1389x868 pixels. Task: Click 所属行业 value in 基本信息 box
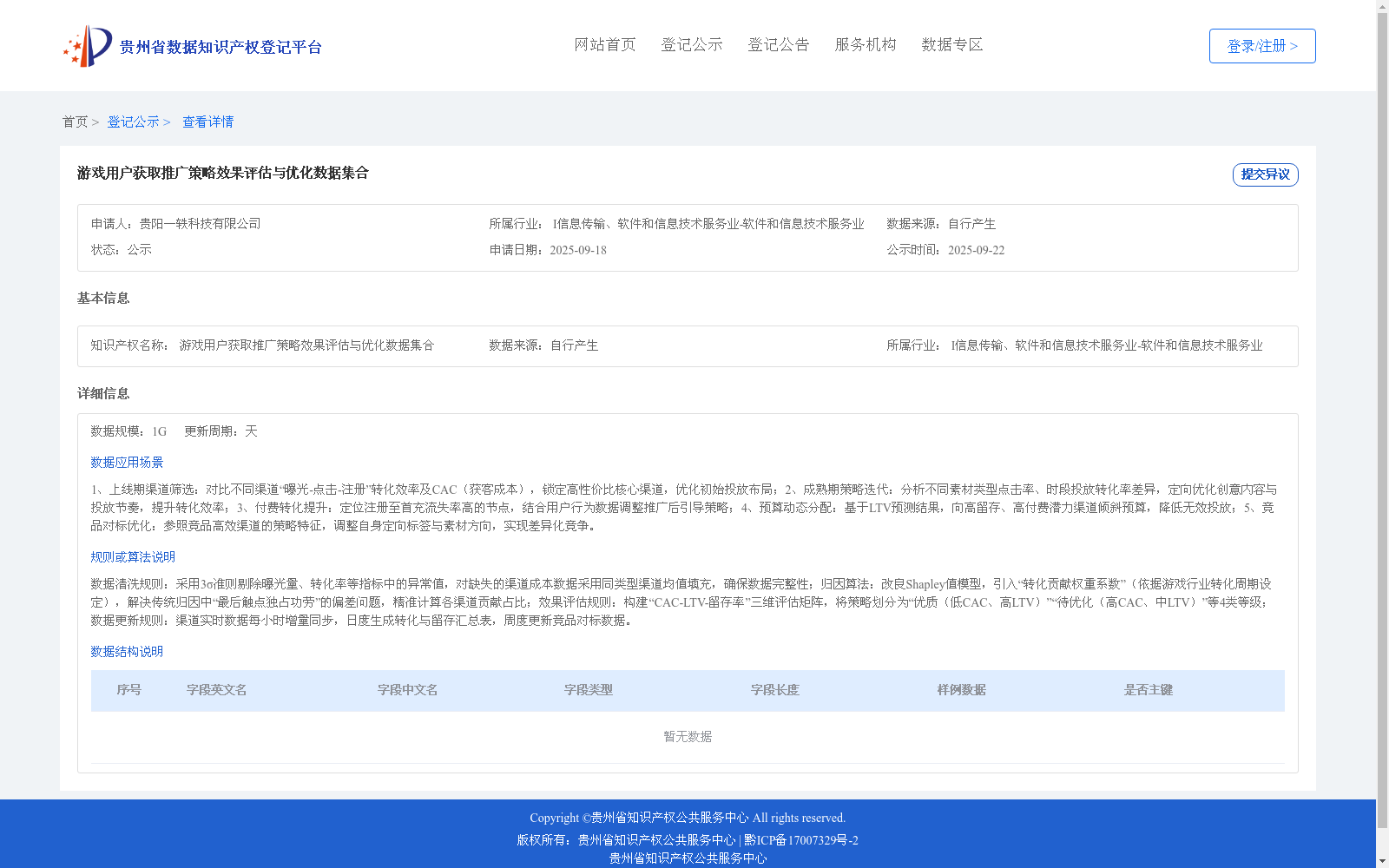click(1107, 345)
